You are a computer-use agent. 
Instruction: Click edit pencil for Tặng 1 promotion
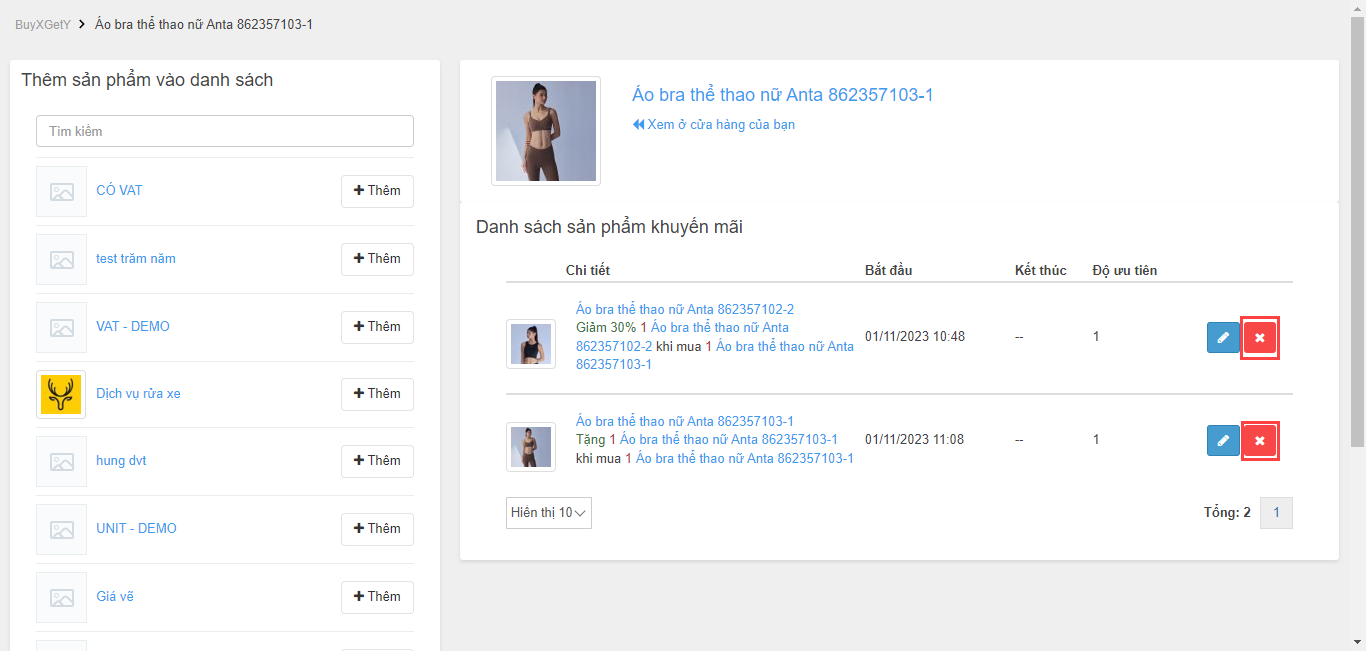[1223, 440]
